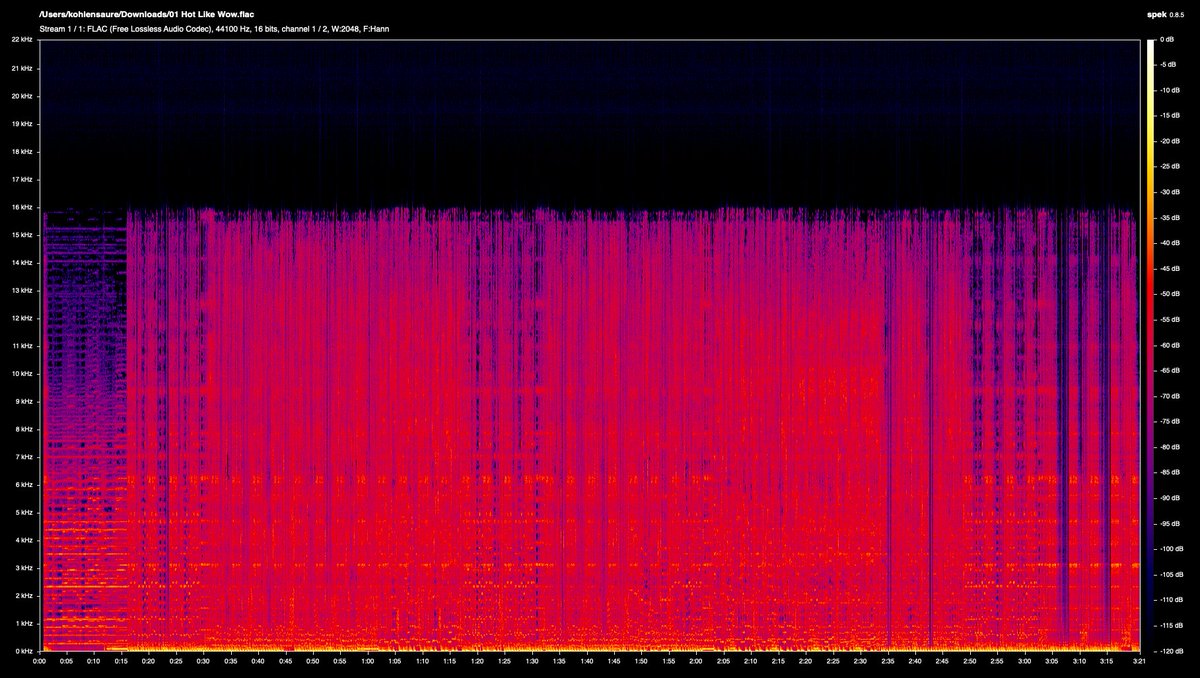The image size is (1200, 678).
Task: Click the '10 kHz' frequency label
Action: [22, 373]
